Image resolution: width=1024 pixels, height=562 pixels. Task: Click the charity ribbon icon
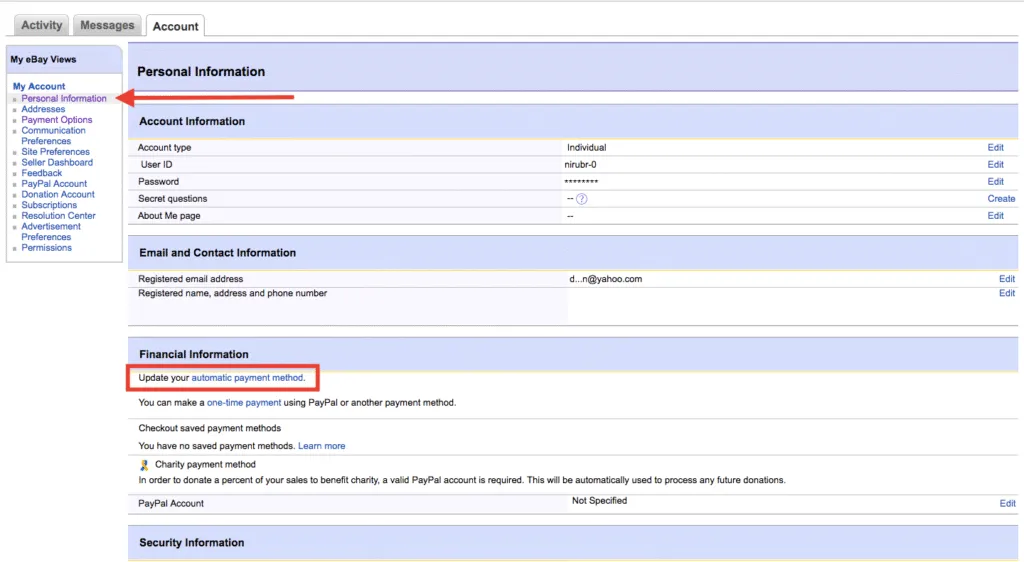(144, 465)
